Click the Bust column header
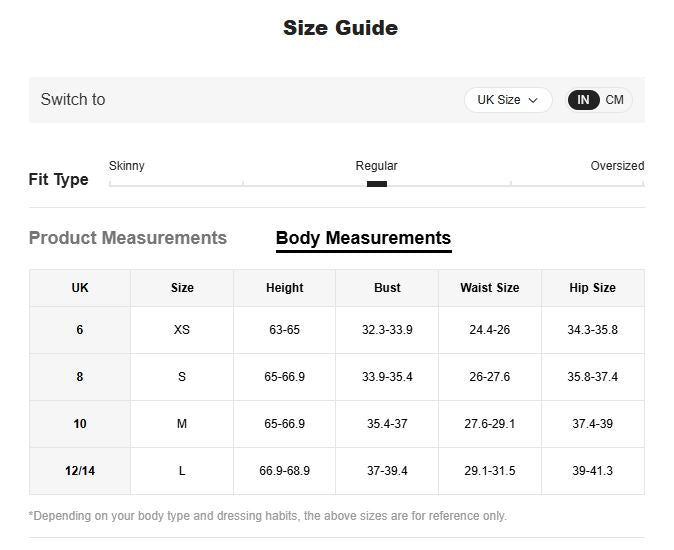The width and height of the screenshot is (674, 550). pos(387,288)
